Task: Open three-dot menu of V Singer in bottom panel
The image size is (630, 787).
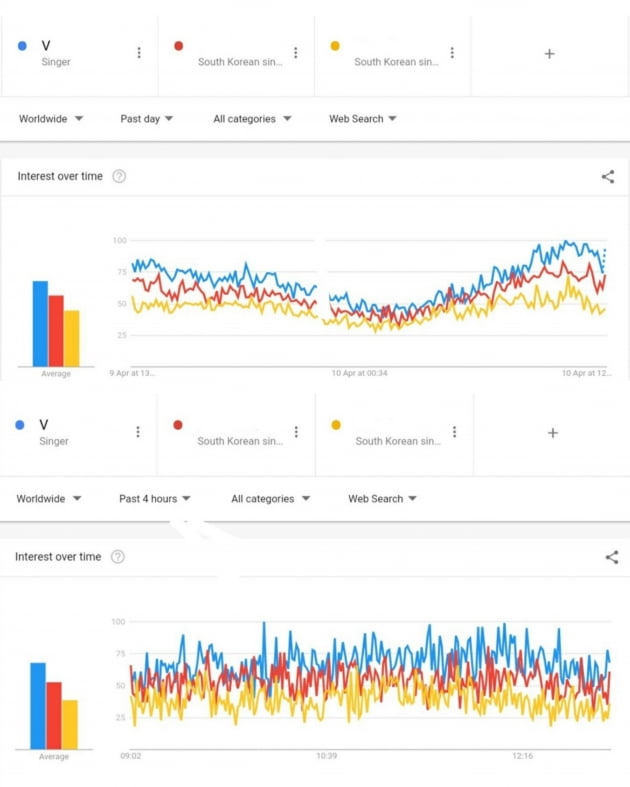Action: tap(138, 432)
